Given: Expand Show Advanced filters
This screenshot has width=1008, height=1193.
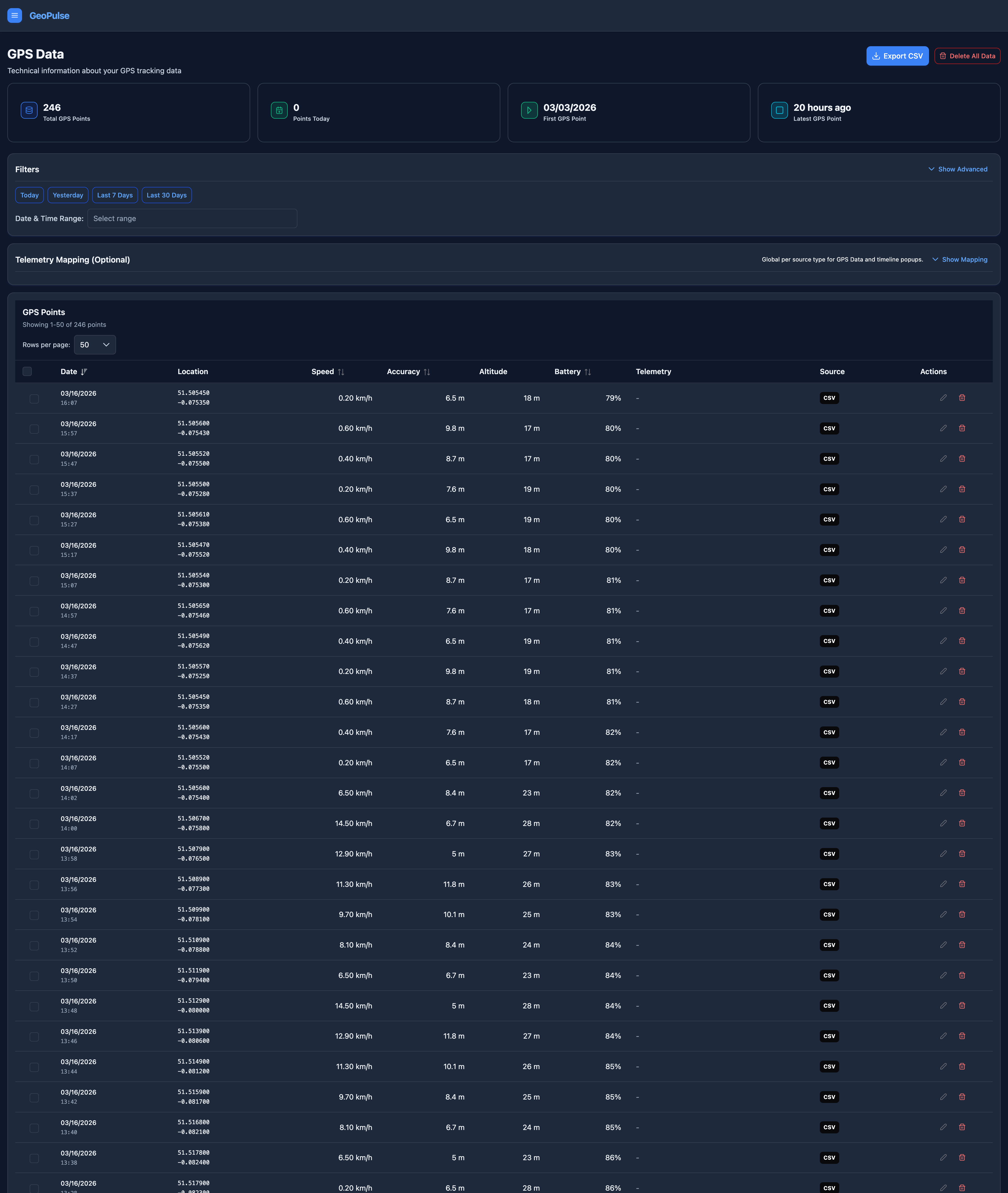Looking at the screenshot, I should pos(958,169).
